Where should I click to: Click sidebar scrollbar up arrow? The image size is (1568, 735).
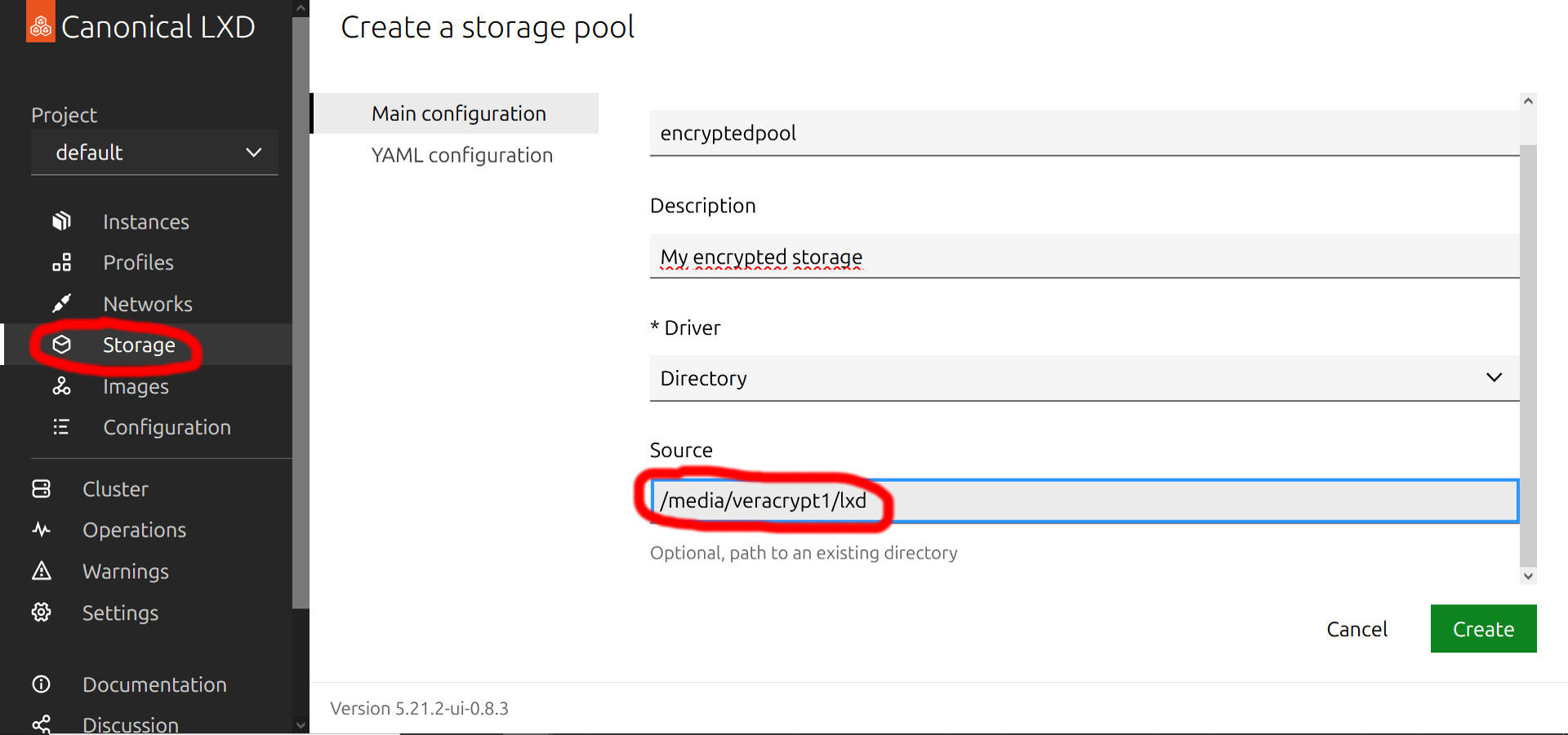click(301, 9)
